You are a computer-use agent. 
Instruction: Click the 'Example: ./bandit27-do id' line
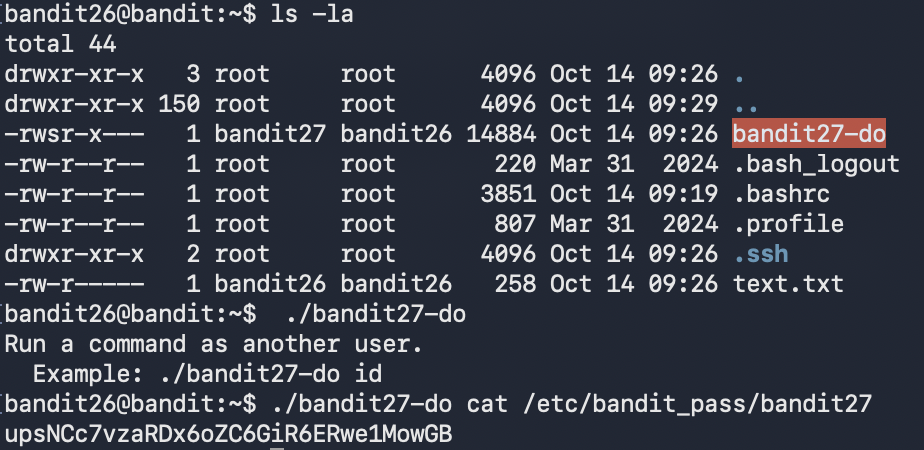point(207,375)
